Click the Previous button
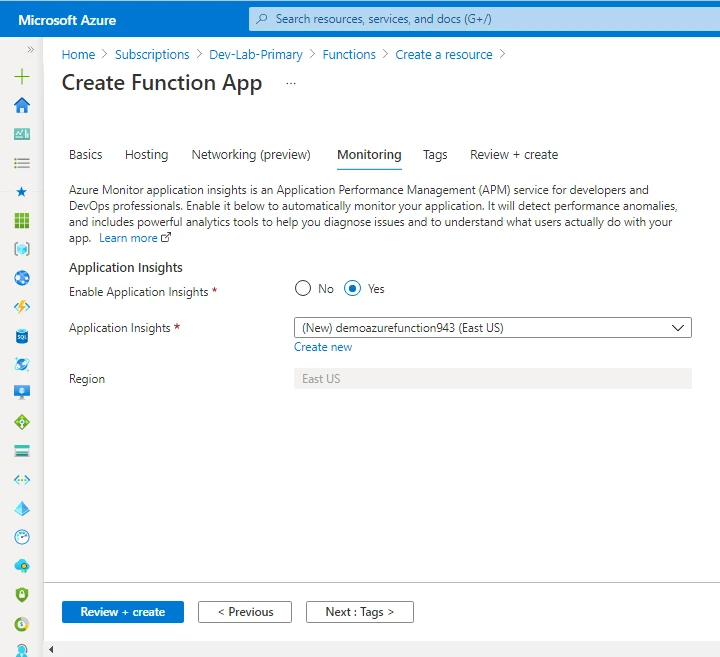 click(245, 612)
